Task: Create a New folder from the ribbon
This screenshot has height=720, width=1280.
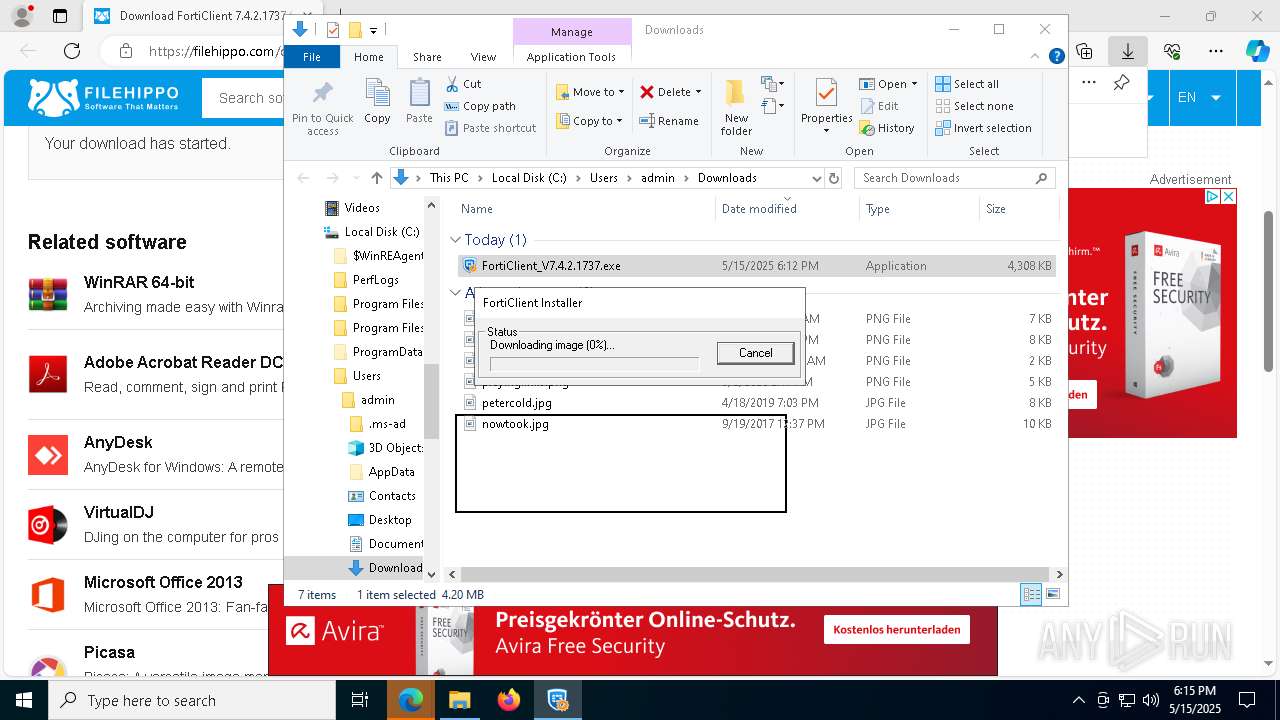Action: (736, 107)
